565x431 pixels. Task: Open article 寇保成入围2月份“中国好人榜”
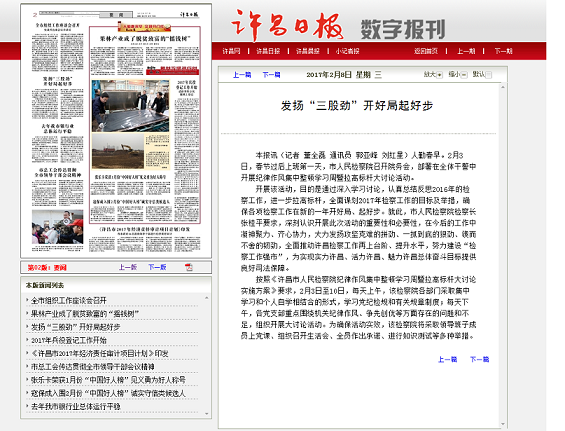pyautogui.click(x=108, y=393)
